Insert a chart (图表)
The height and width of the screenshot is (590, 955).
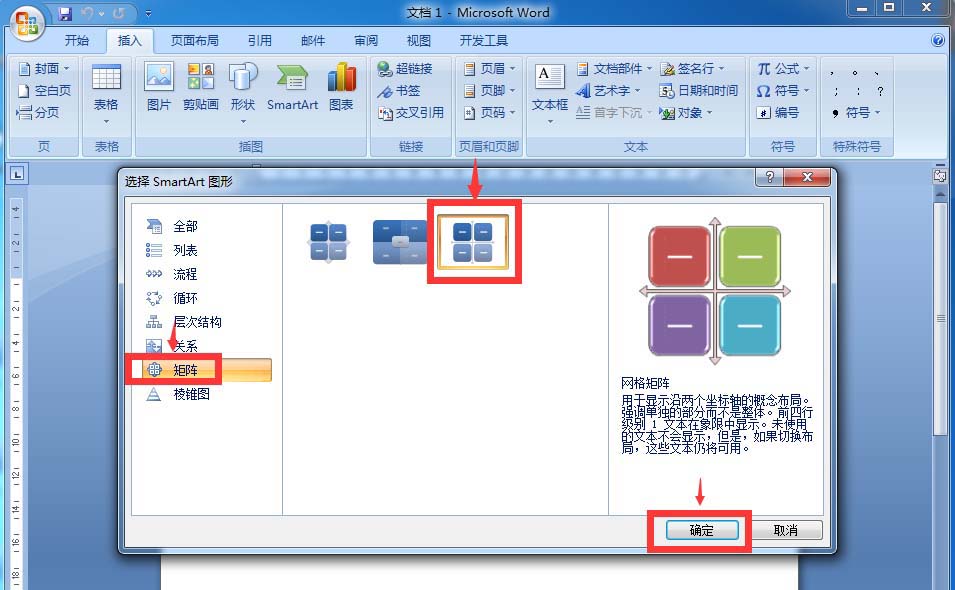coord(341,87)
